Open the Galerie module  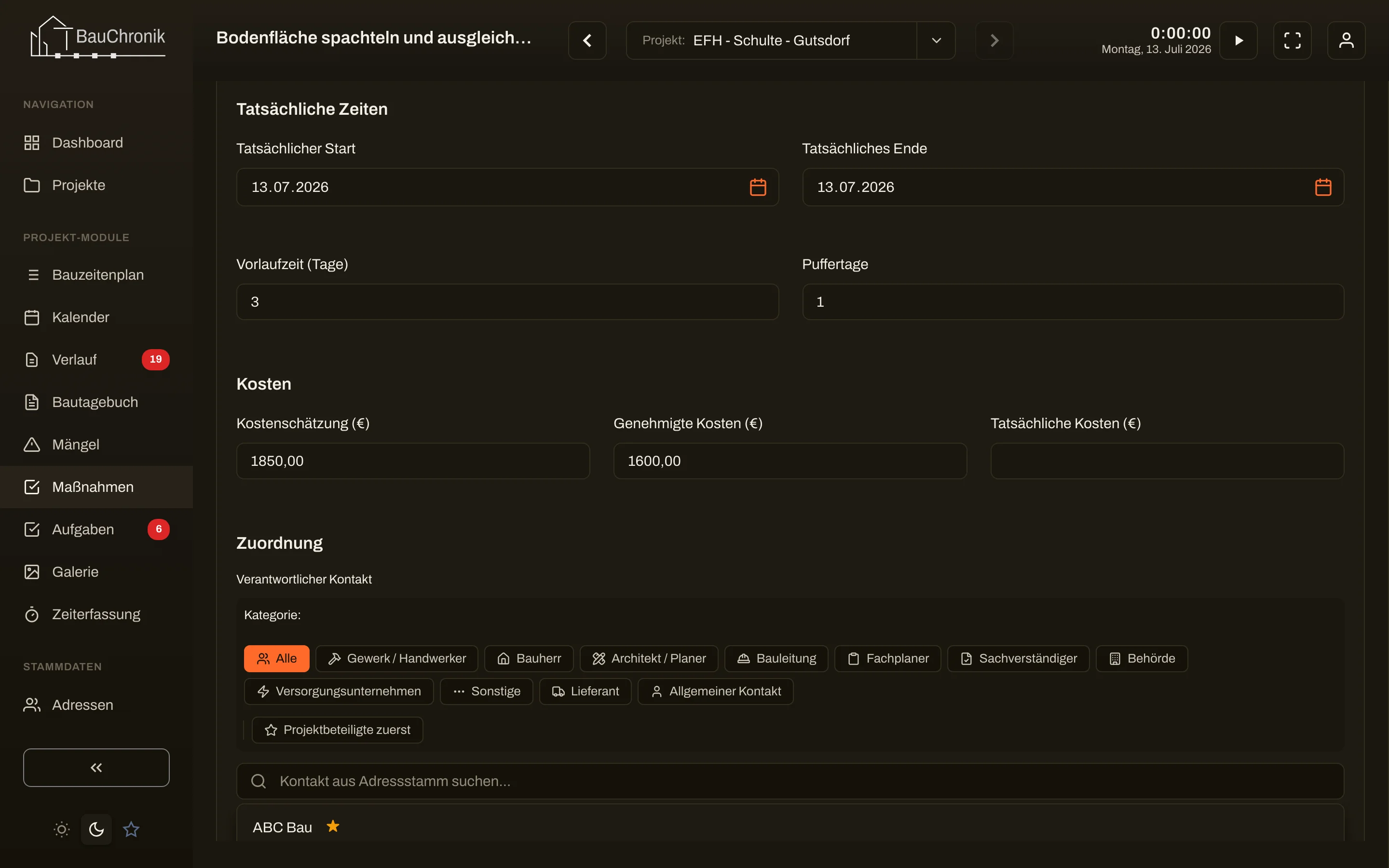[96, 572]
